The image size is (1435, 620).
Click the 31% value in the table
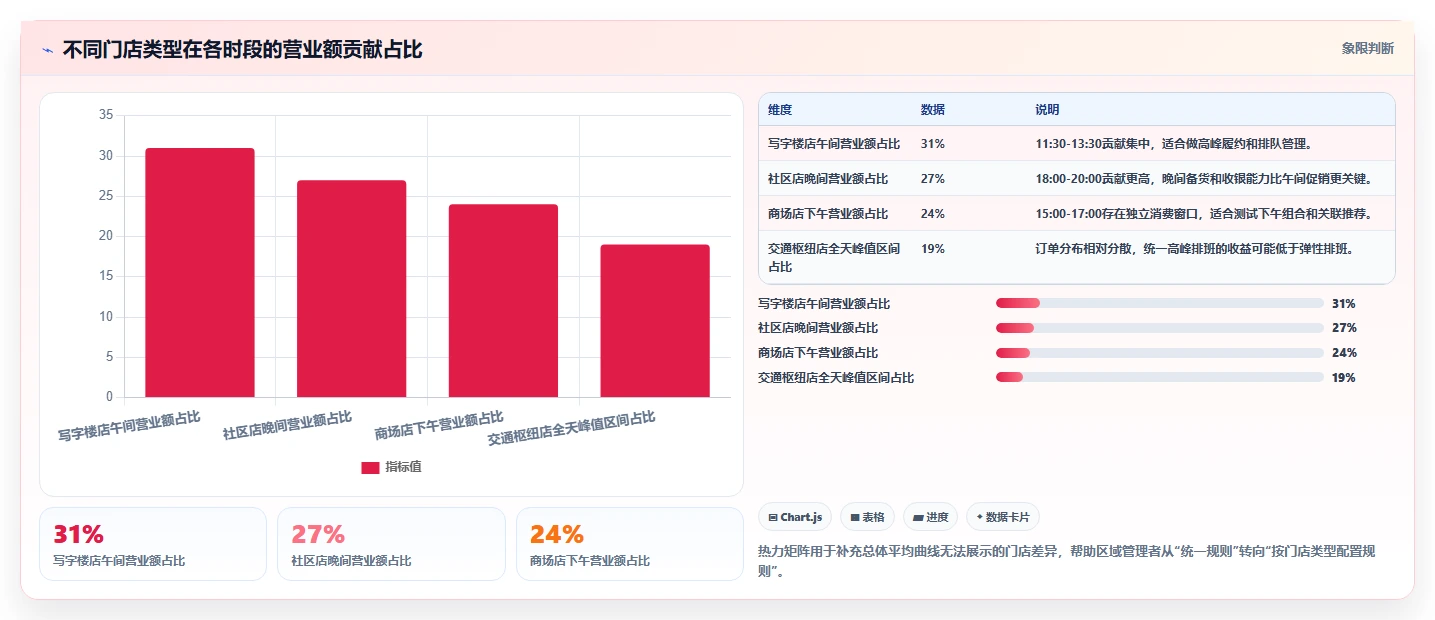[x=932, y=144]
